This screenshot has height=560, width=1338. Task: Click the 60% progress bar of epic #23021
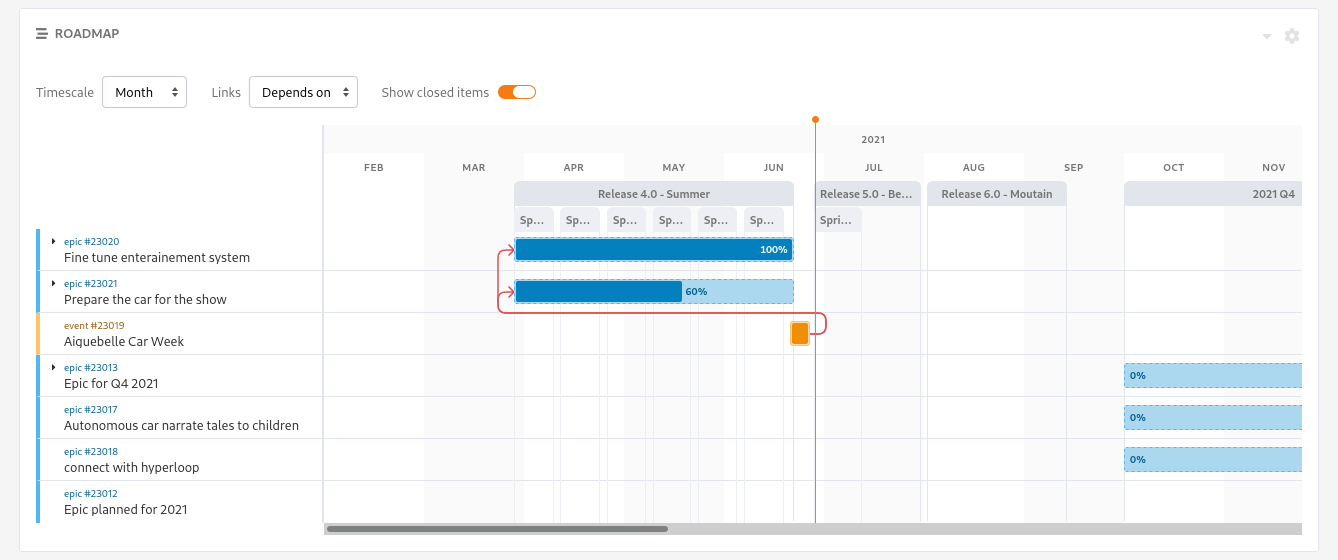click(654, 291)
